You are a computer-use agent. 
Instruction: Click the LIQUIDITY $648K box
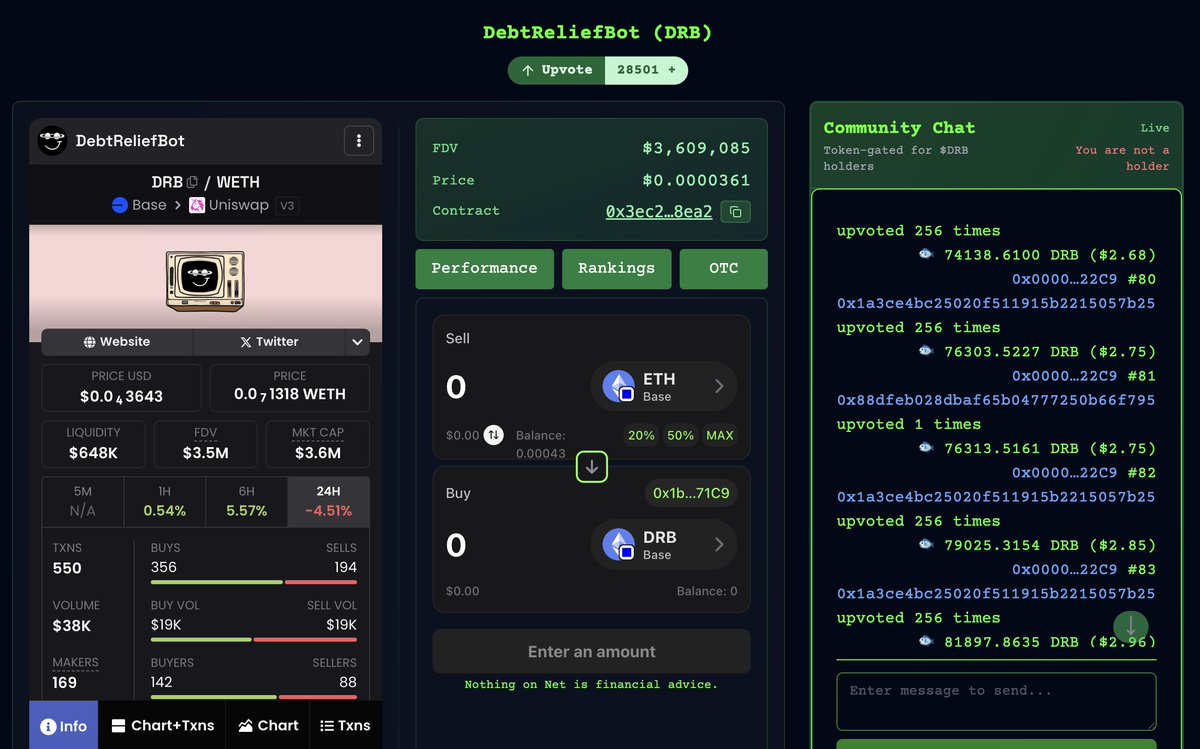click(93, 444)
